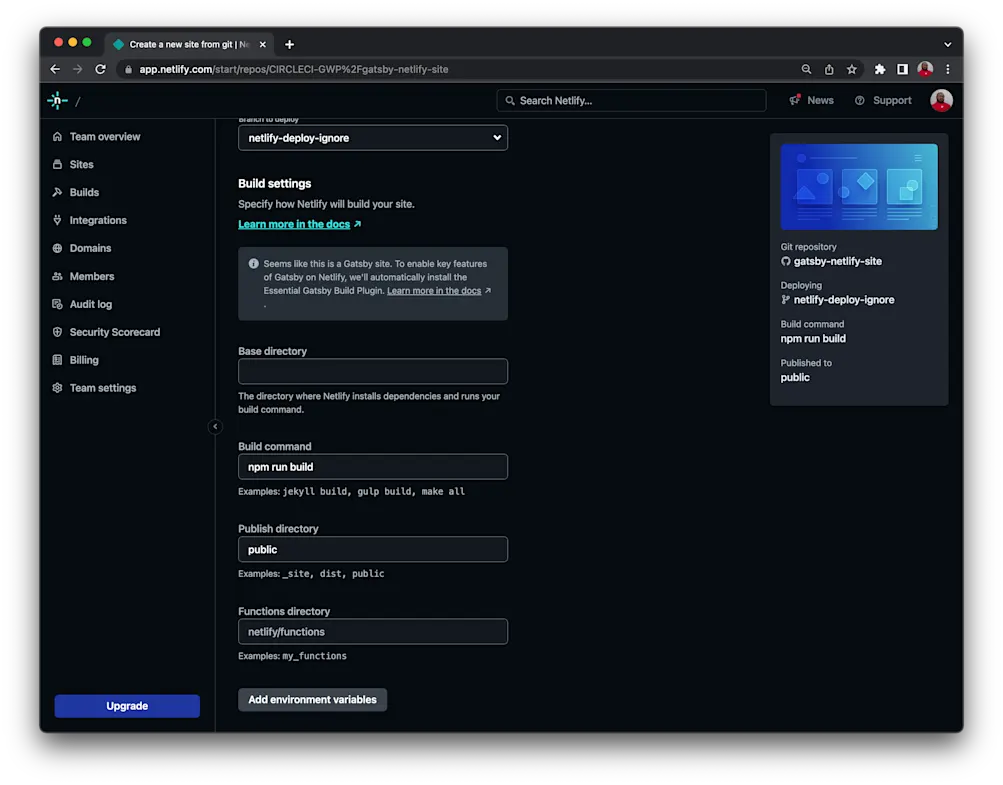1003x785 pixels.
Task: Select the Sites icon in the sidebar
Action: [x=60, y=164]
